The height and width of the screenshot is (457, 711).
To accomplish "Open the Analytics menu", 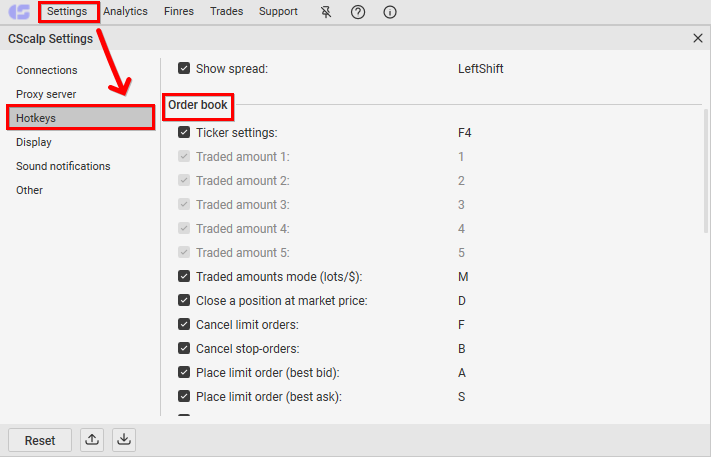I will coord(125,11).
